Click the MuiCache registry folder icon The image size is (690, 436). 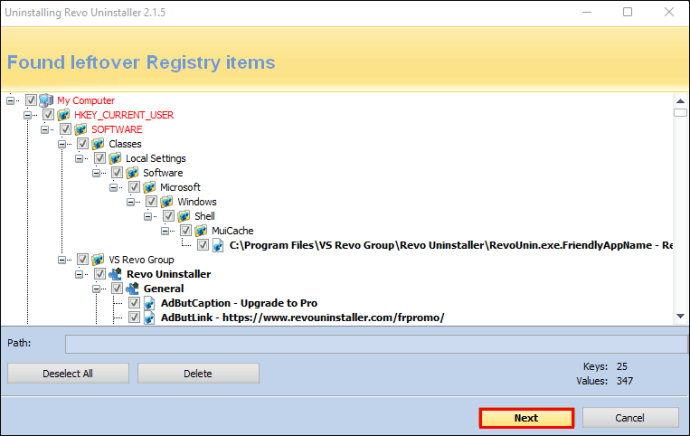[x=201, y=231]
